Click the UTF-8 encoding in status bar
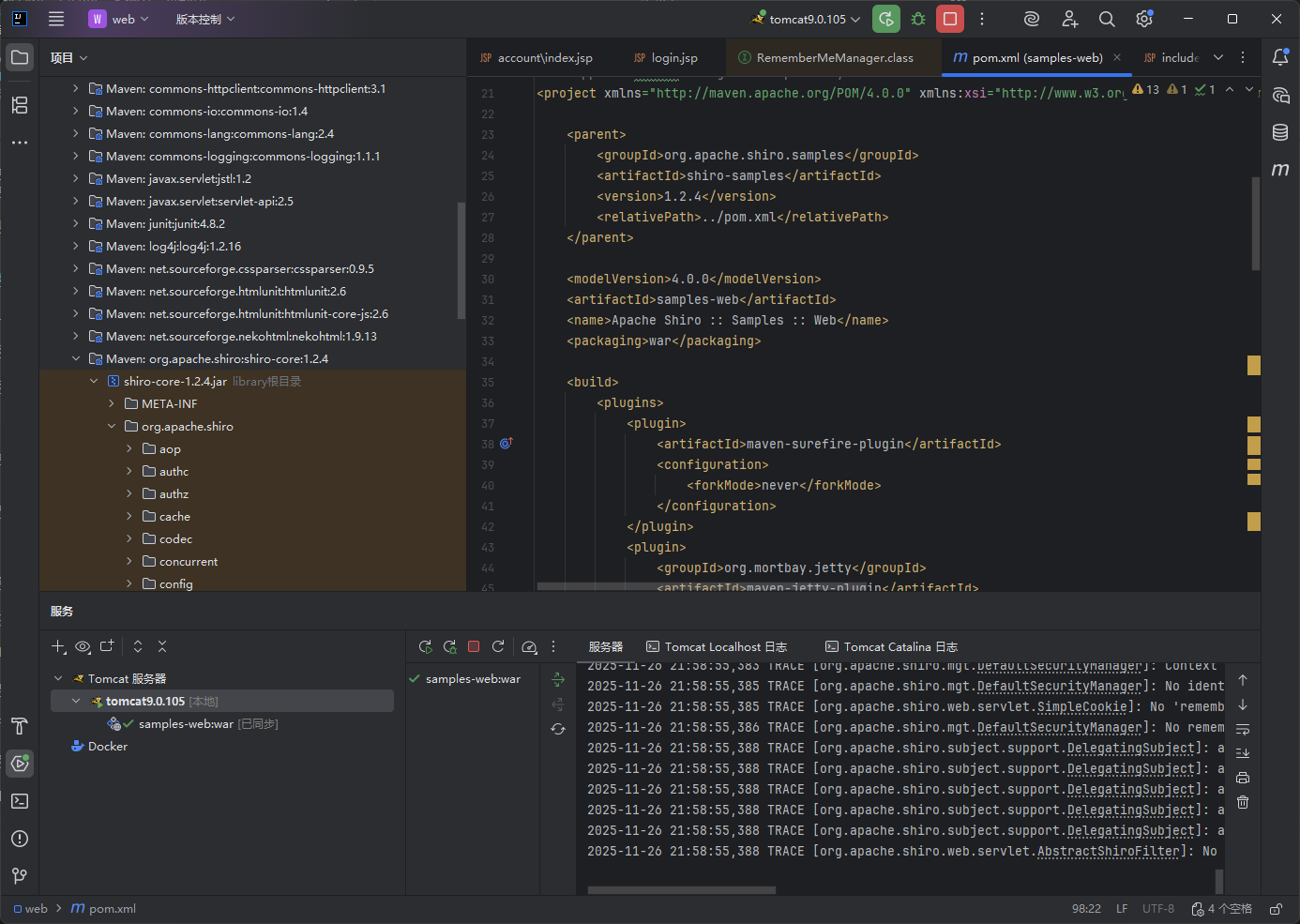Viewport: 1300px width, 924px height. pos(1157,909)
